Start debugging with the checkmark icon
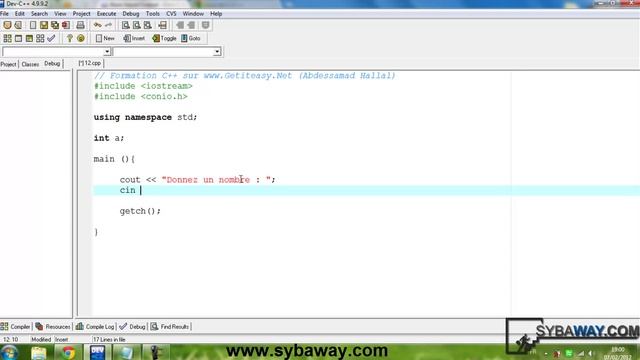 tap(51, 38)
